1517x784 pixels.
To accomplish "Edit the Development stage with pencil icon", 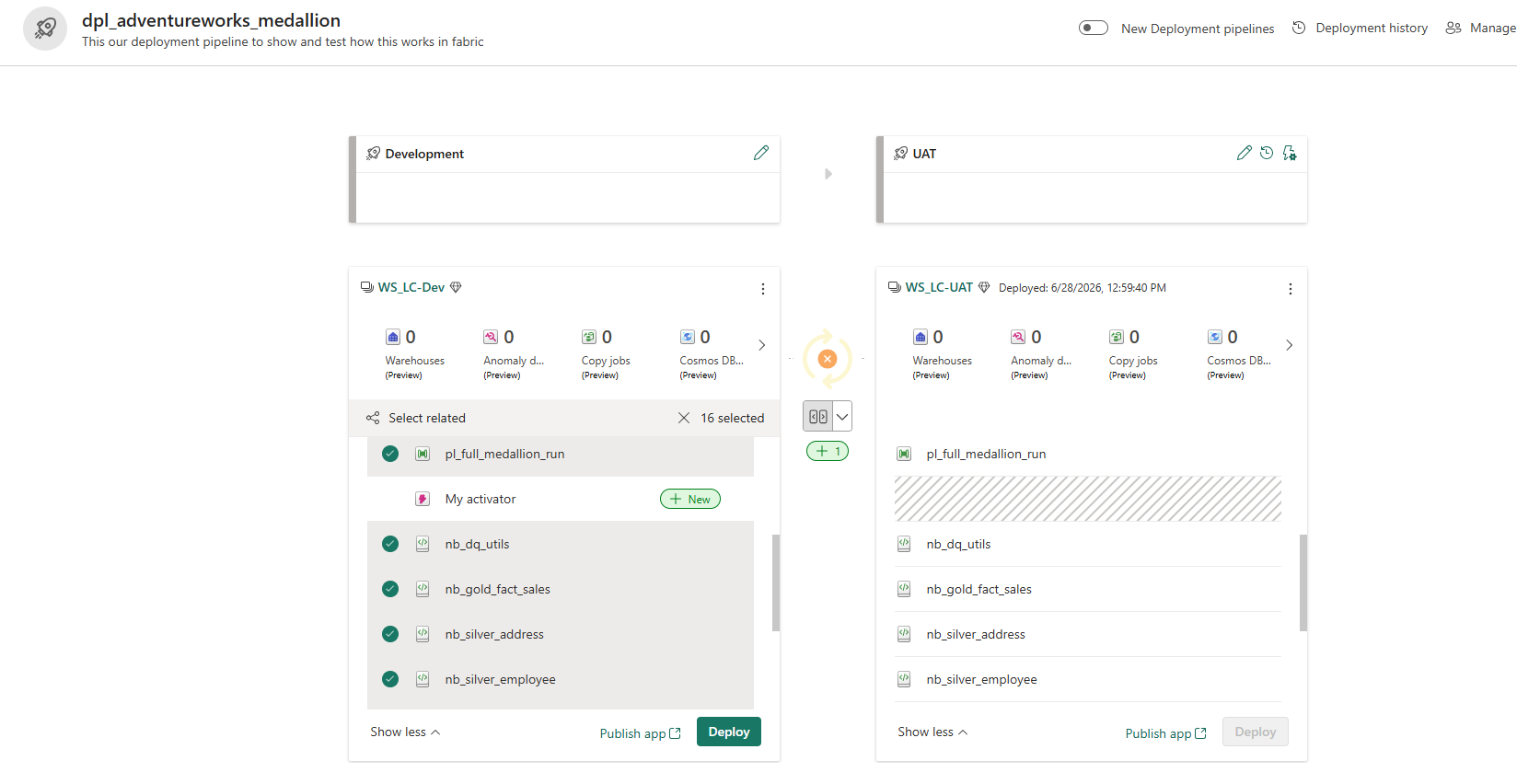I will (760, 153).
